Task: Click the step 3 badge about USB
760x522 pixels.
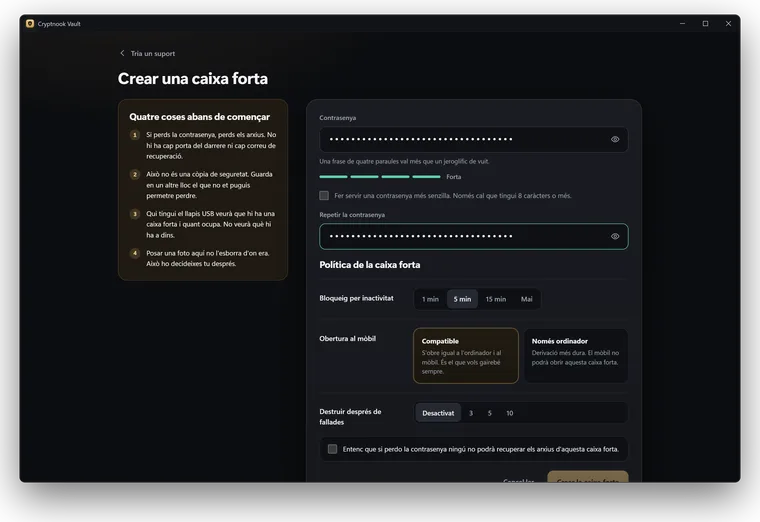Action: click(135, 214)
